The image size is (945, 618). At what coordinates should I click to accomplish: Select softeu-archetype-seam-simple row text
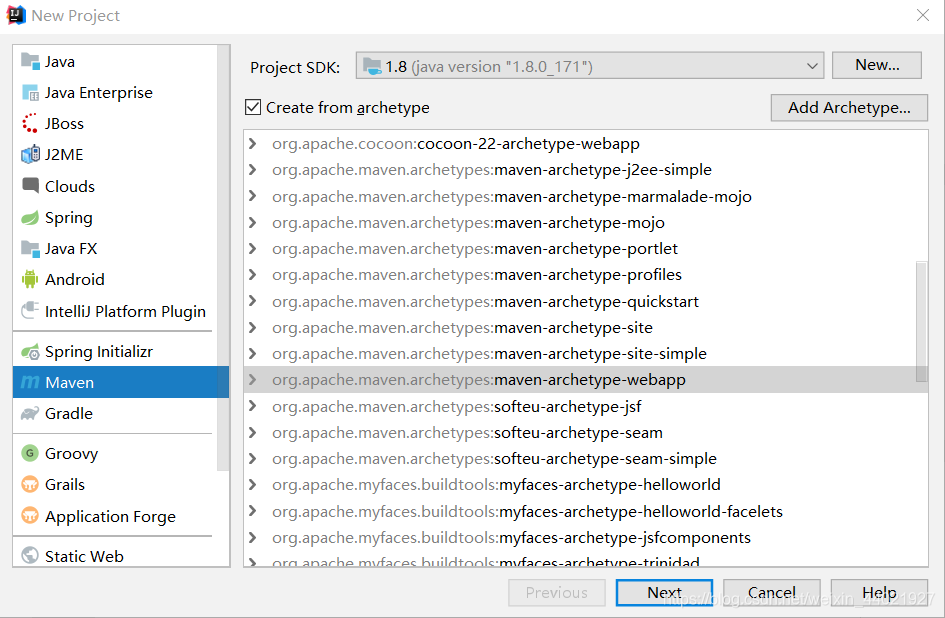(494, 458)
